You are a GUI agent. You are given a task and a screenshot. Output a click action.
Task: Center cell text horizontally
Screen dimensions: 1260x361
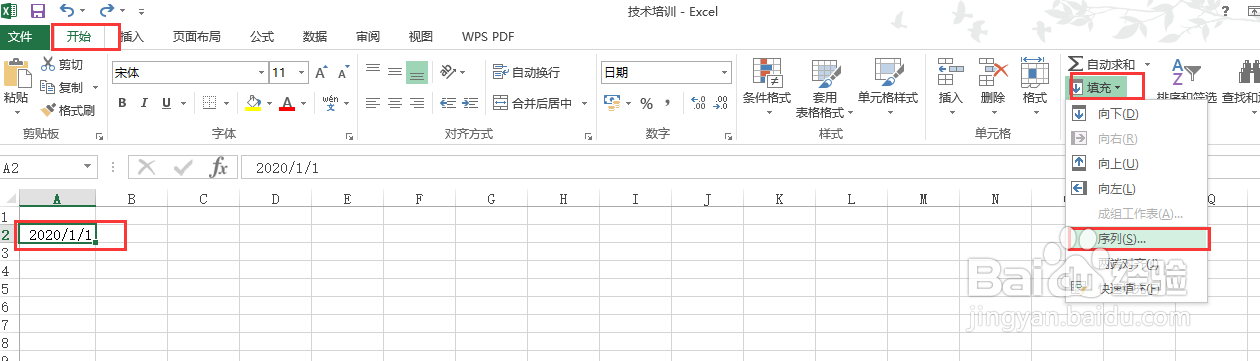395,103
